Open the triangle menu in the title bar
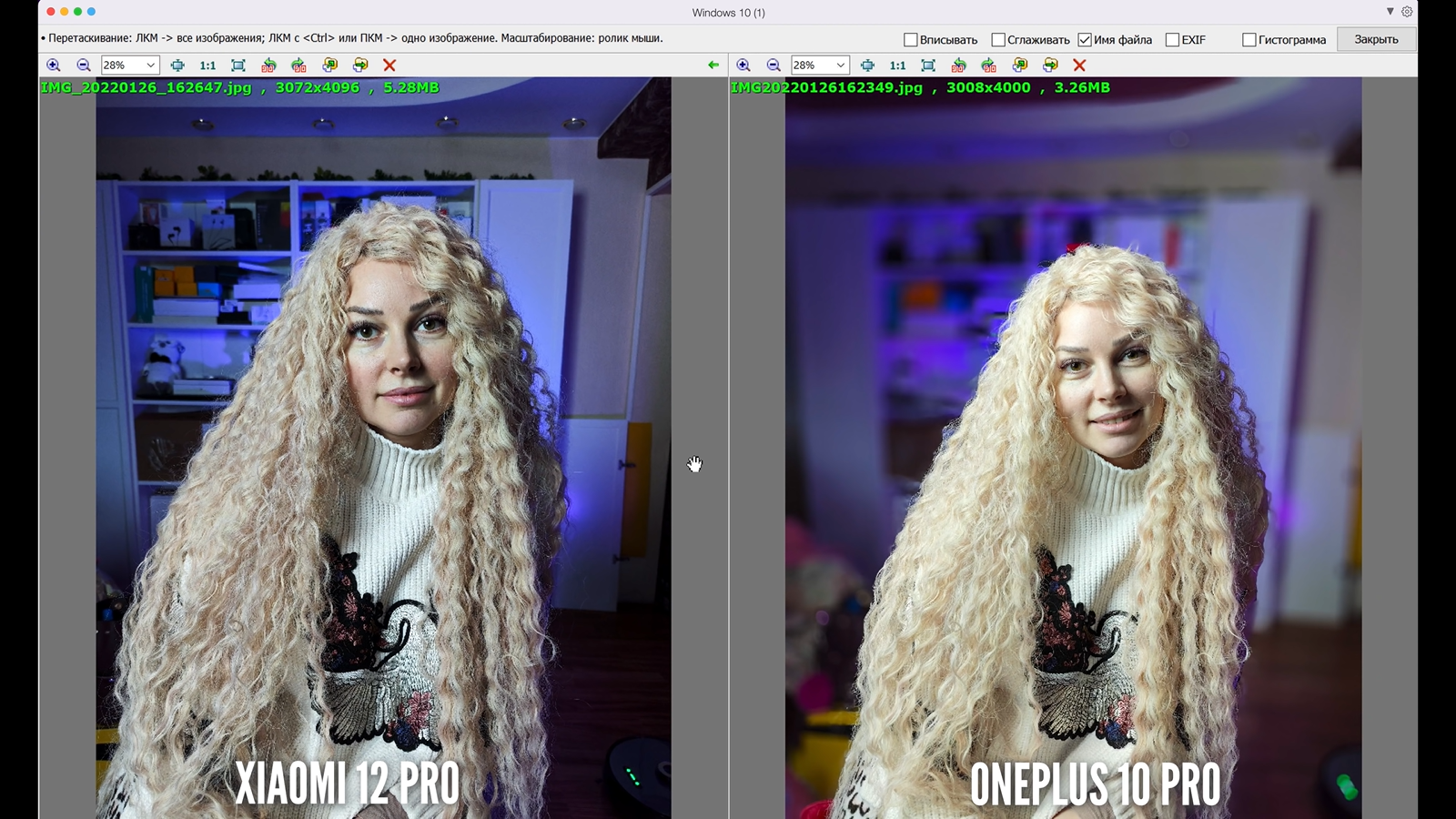This screenshot has height=819, width=1456. click(1390, 12)
